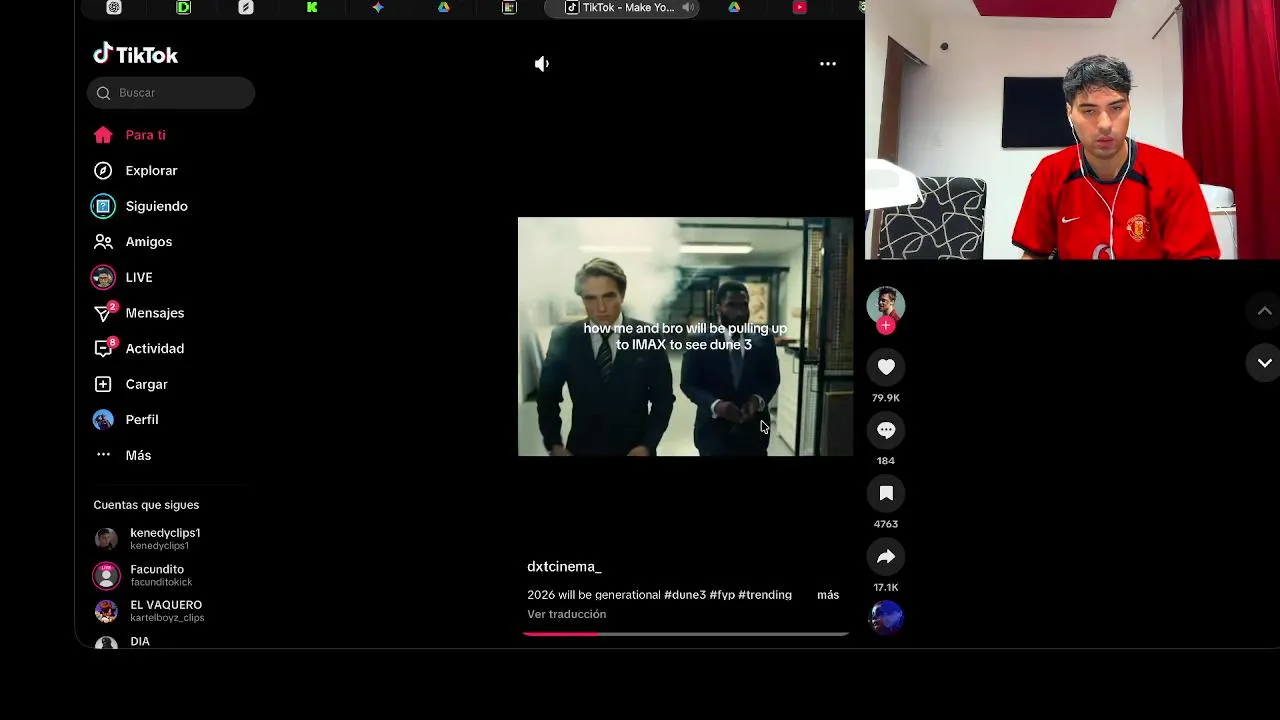Click hashtag #dune3 in caption
Viewport: 1280px width, 720px height.
click(685, 595)
